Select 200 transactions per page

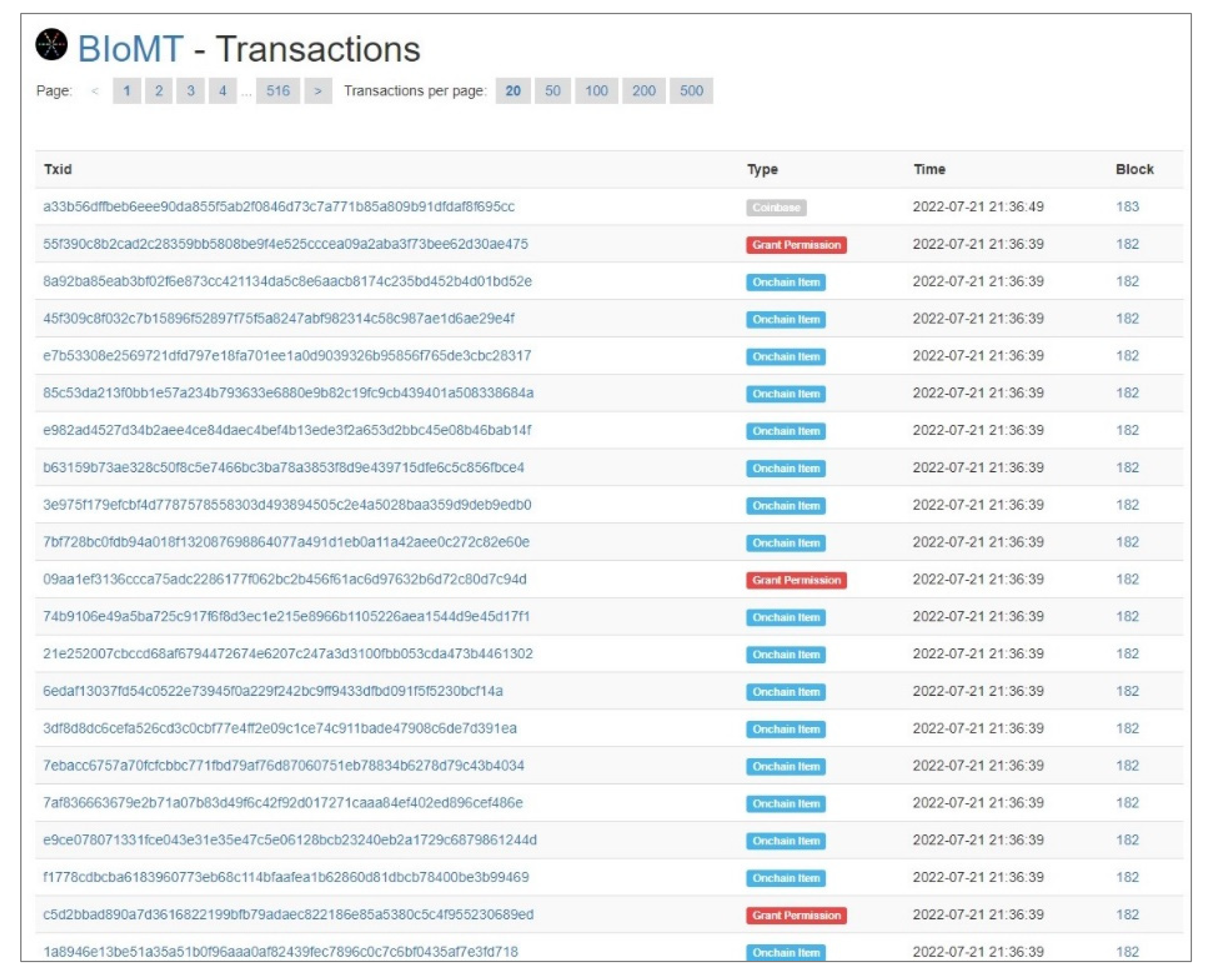643,91
